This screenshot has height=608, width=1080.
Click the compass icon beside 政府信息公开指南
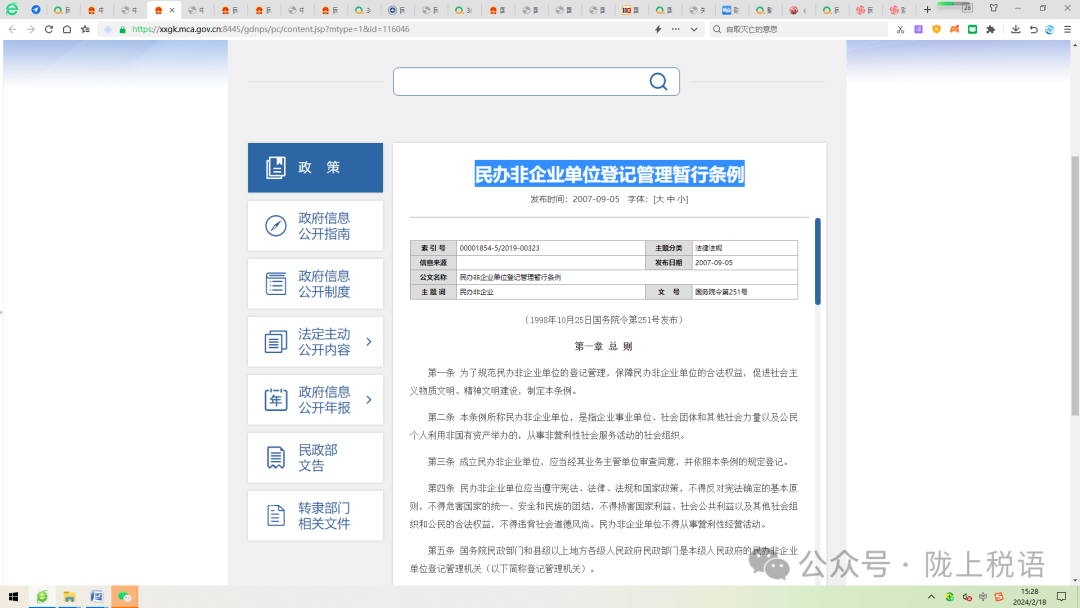pos(276,226)
